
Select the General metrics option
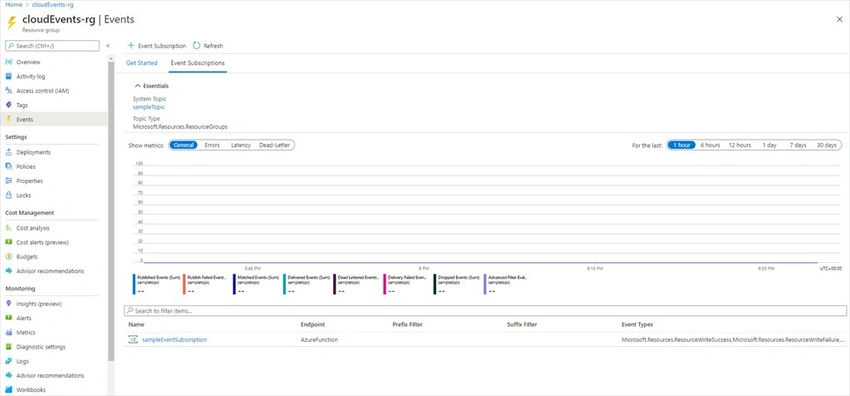pos(184,145)
